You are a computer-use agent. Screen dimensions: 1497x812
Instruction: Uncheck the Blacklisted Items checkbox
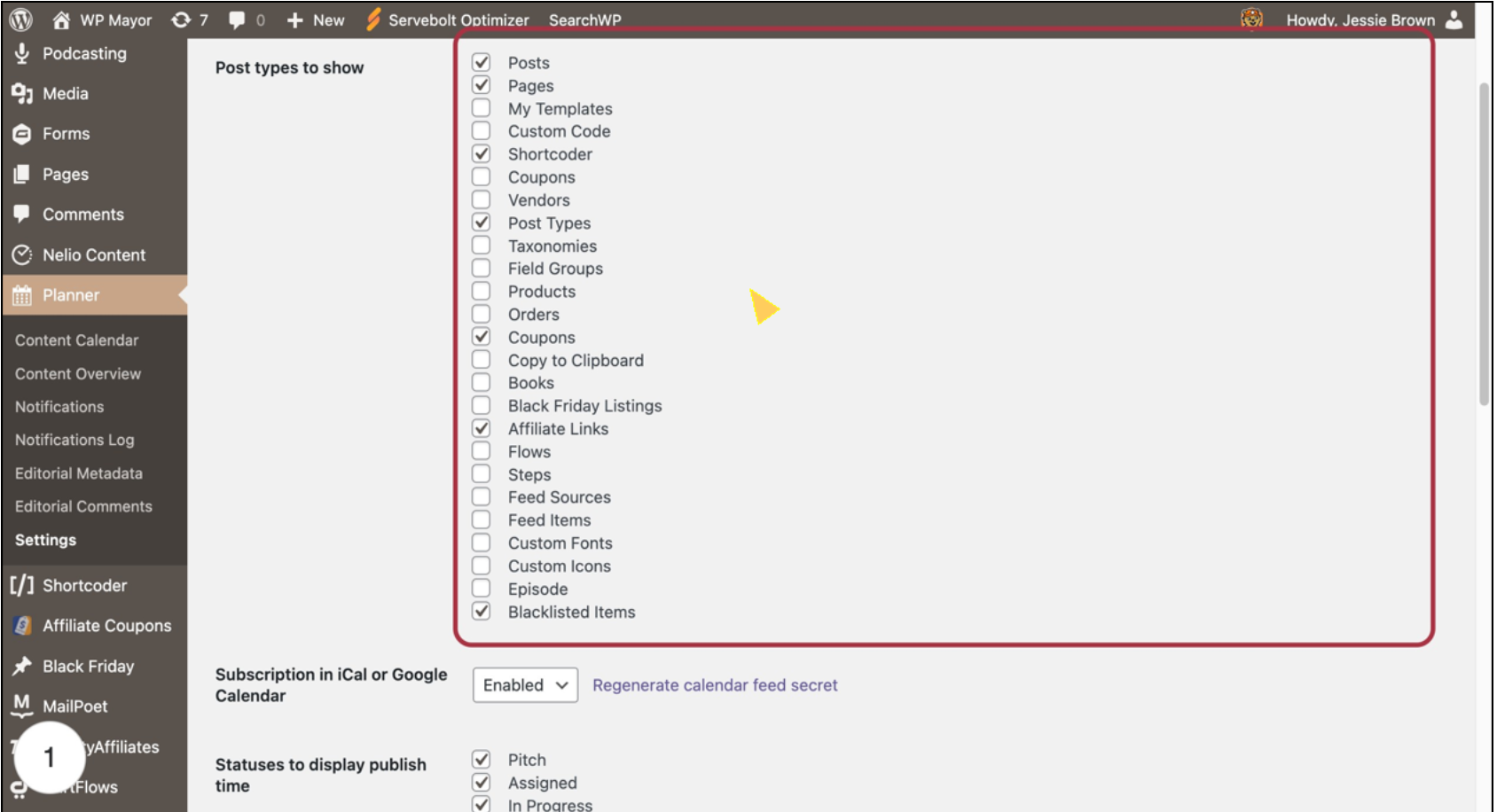[481, 612]
